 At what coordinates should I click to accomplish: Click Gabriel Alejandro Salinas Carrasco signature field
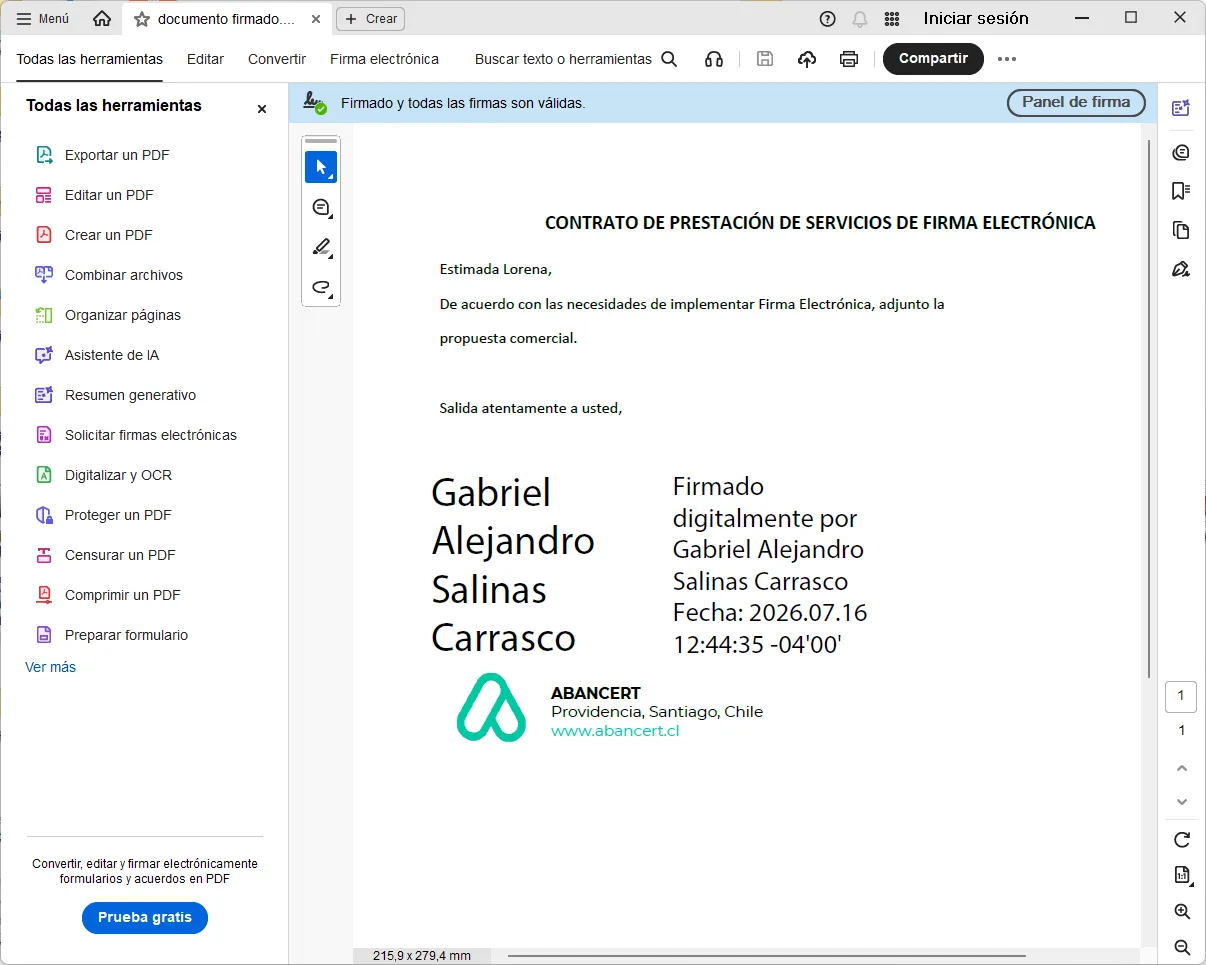(x=649, y=564)
